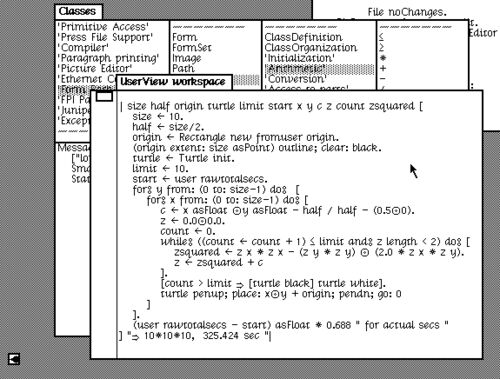Select the + addition message
This screenshot has width=500, height=379.
[x=383, y=68]
